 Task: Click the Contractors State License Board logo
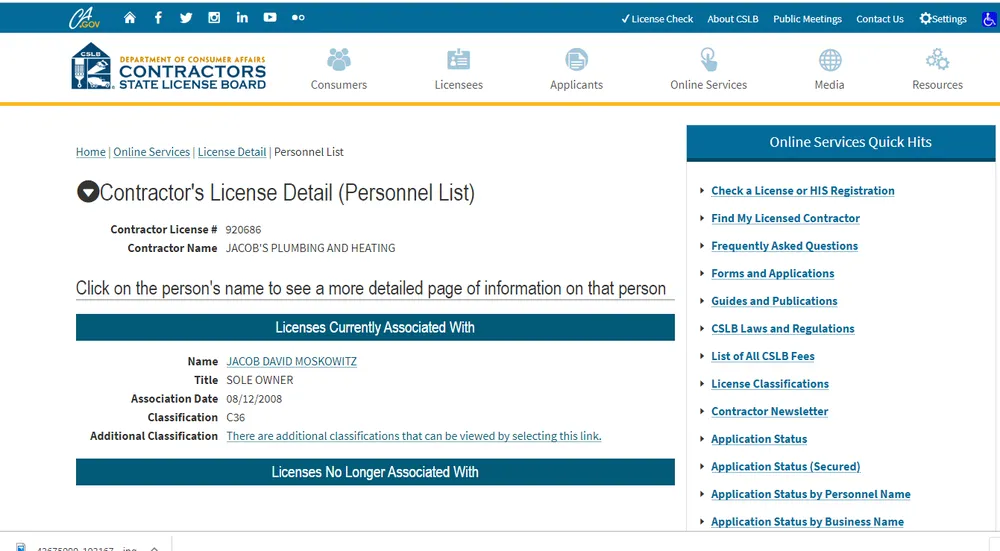pyautogui.click(x=169, y=68)
